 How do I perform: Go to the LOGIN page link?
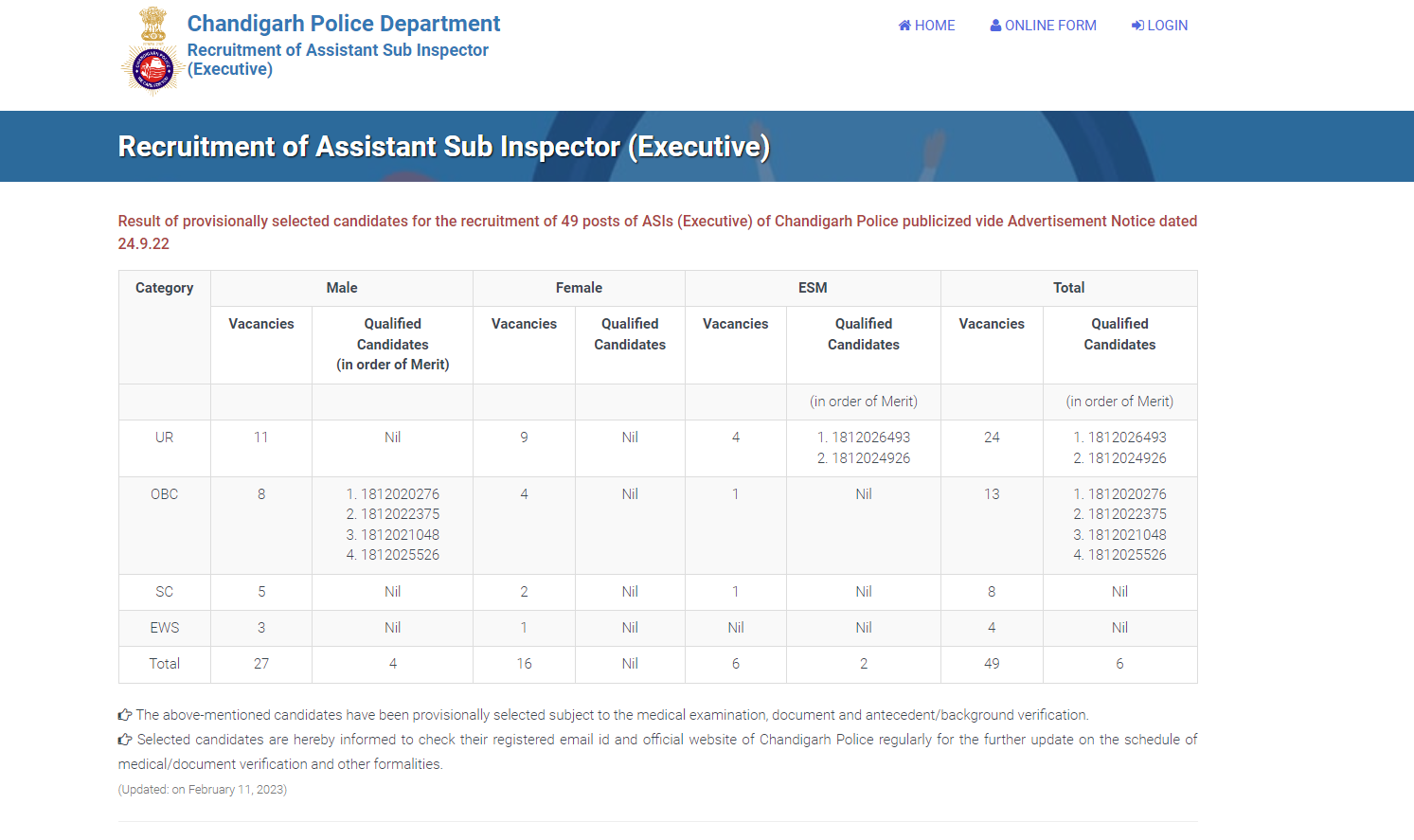click(x=1166, y=26)
